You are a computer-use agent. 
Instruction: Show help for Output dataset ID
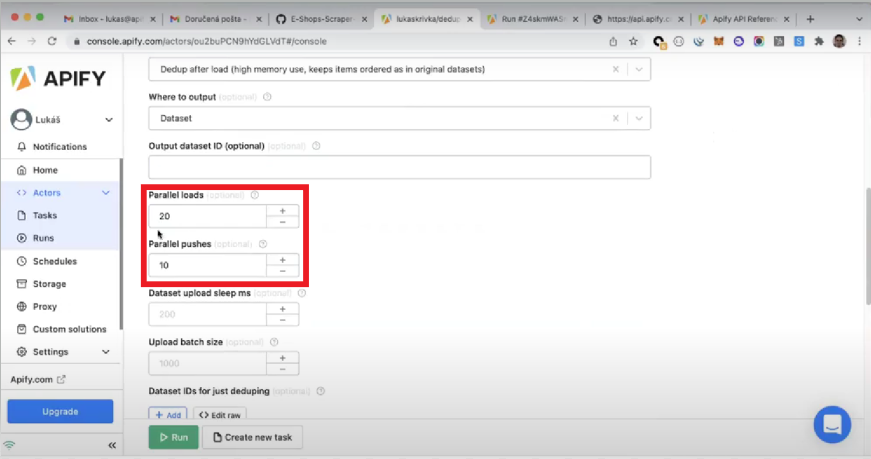[316, 146]
